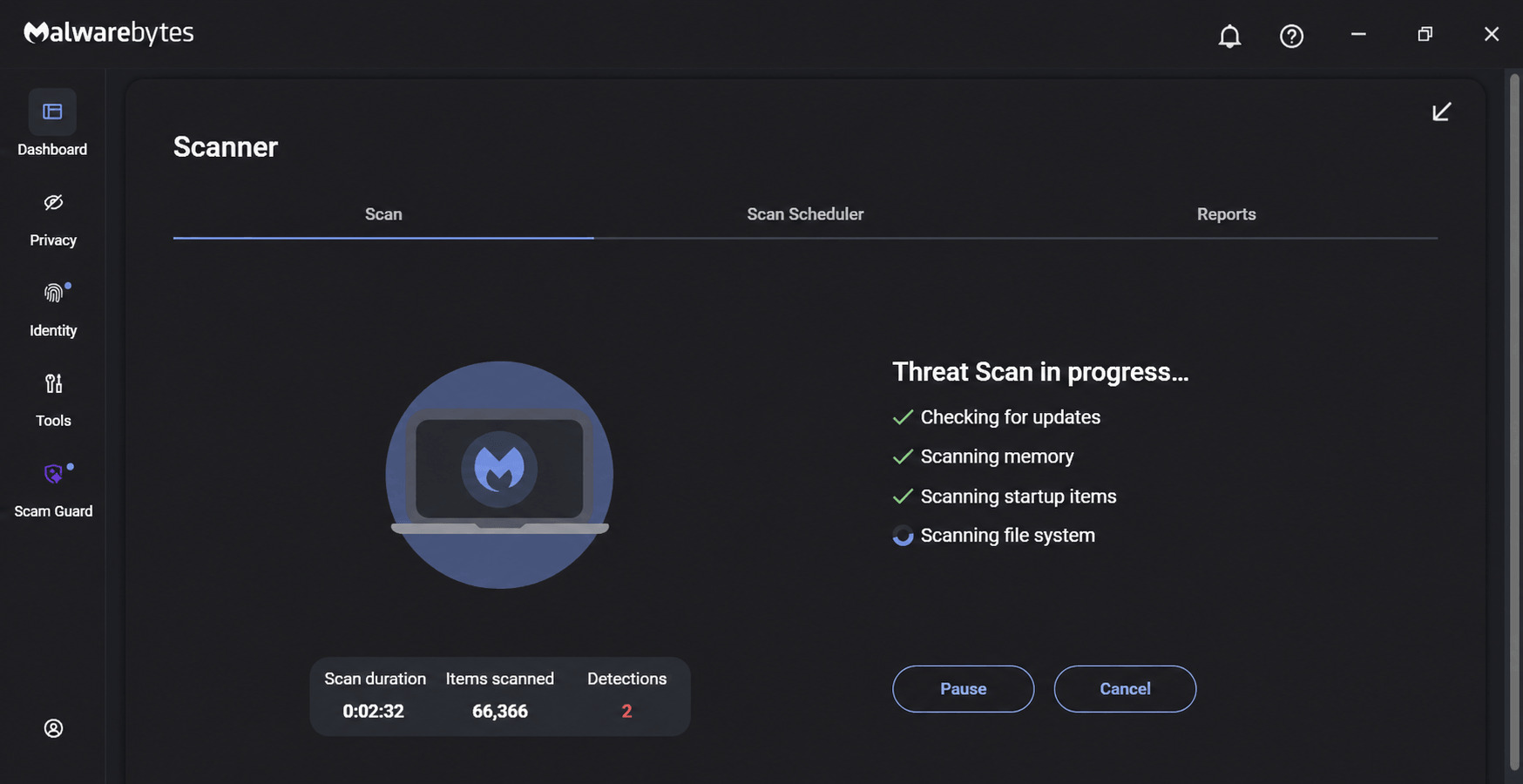
Task: Open the Dashboard from the sidebar
Action: point(52,124)
